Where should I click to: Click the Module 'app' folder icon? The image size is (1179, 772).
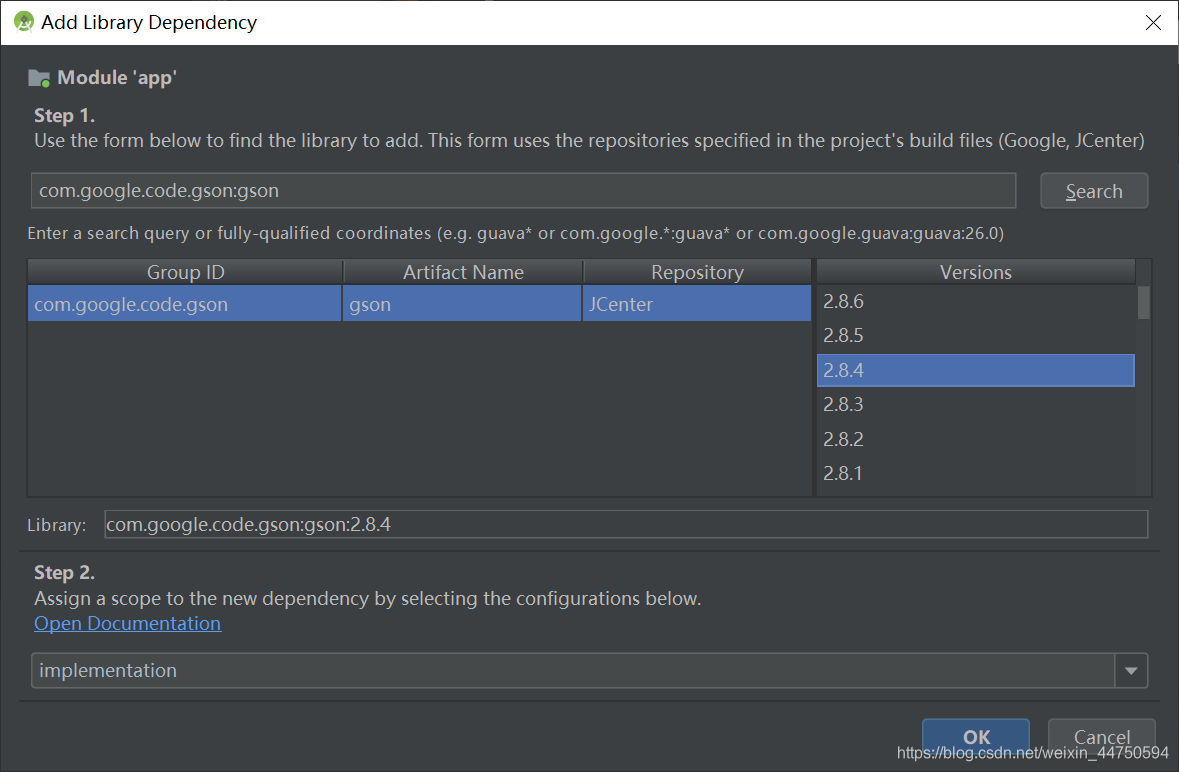tap(39, 77)
